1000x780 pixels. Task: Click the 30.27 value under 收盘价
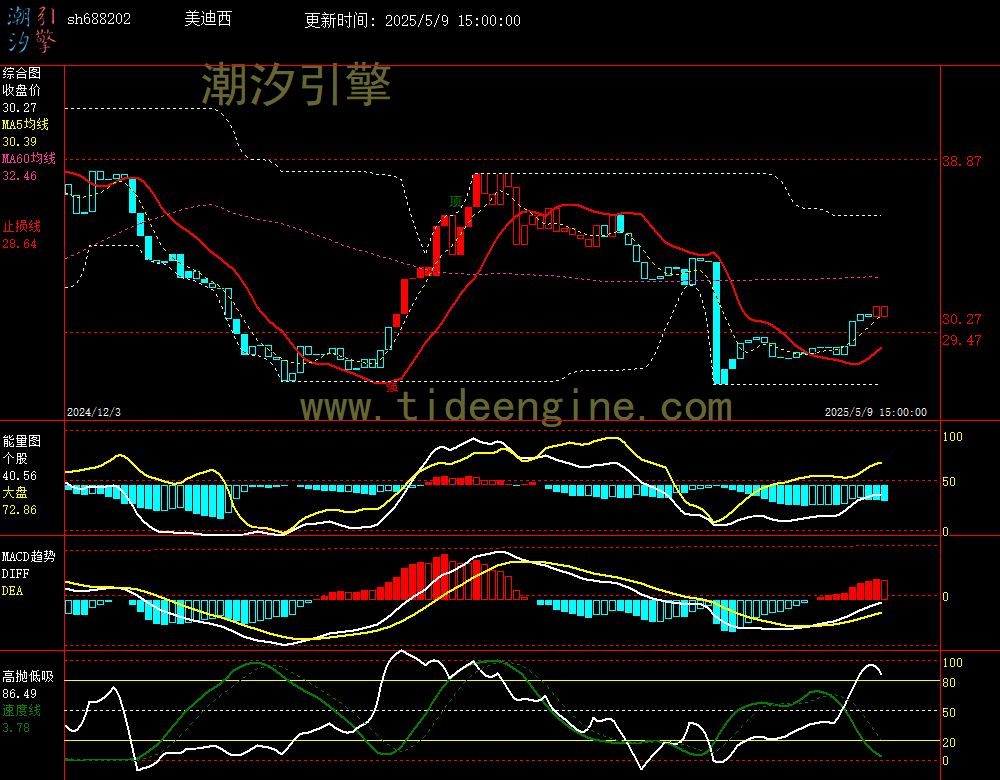pyautogui.click(x=20, y=108)
